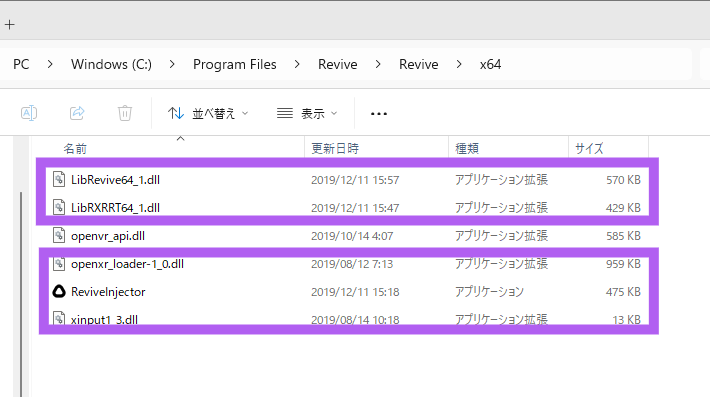
Task: Go to Windows (C:) in the address bar
Action: coord(111,64)
